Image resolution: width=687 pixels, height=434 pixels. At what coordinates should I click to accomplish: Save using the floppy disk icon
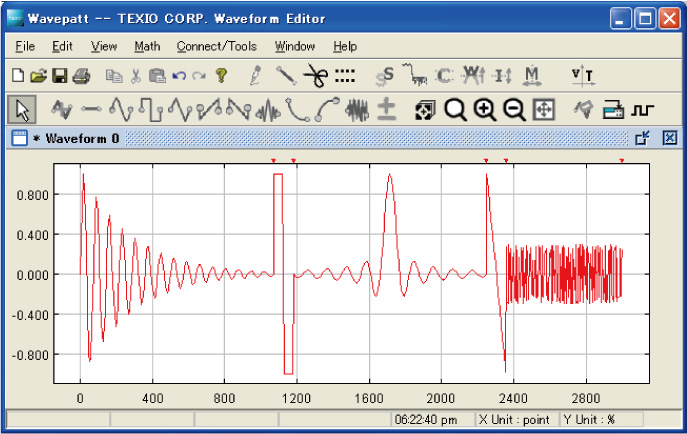pyautogui.click(x=60, y=76)
